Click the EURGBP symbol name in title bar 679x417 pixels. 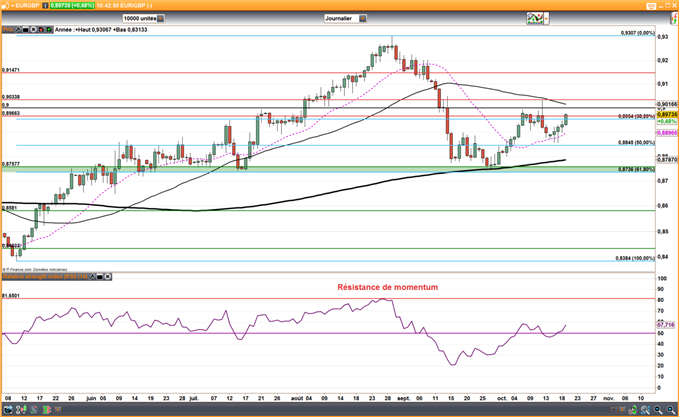coord(27,6)
